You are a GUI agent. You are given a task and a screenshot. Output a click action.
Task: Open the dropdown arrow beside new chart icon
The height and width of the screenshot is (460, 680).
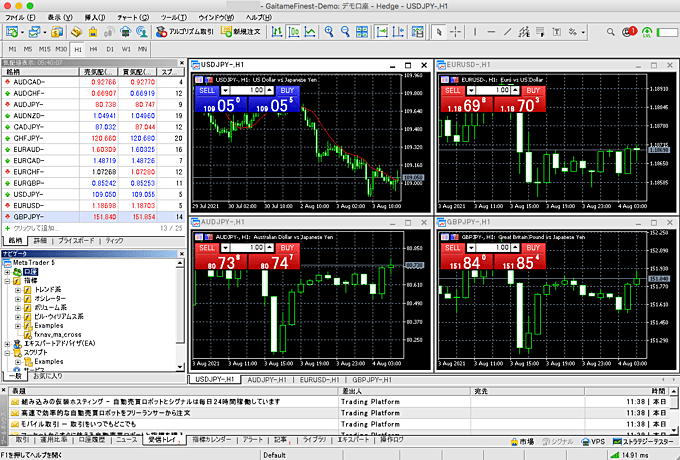(x=22, y=32)
